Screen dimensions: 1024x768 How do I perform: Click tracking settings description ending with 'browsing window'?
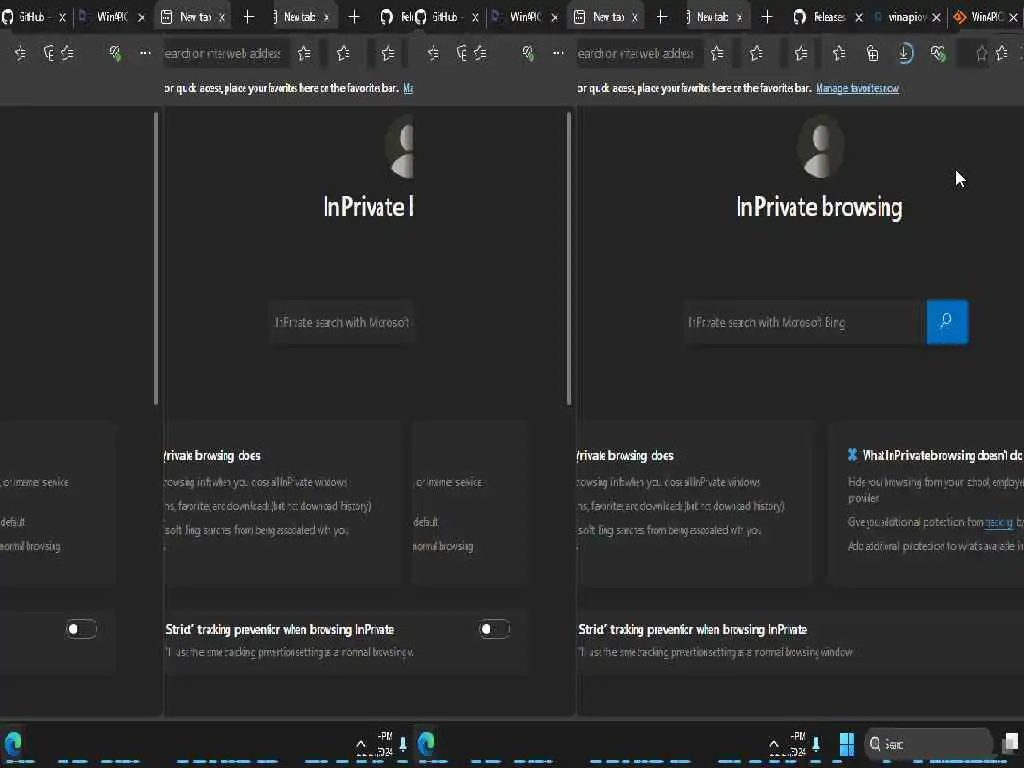715,652
